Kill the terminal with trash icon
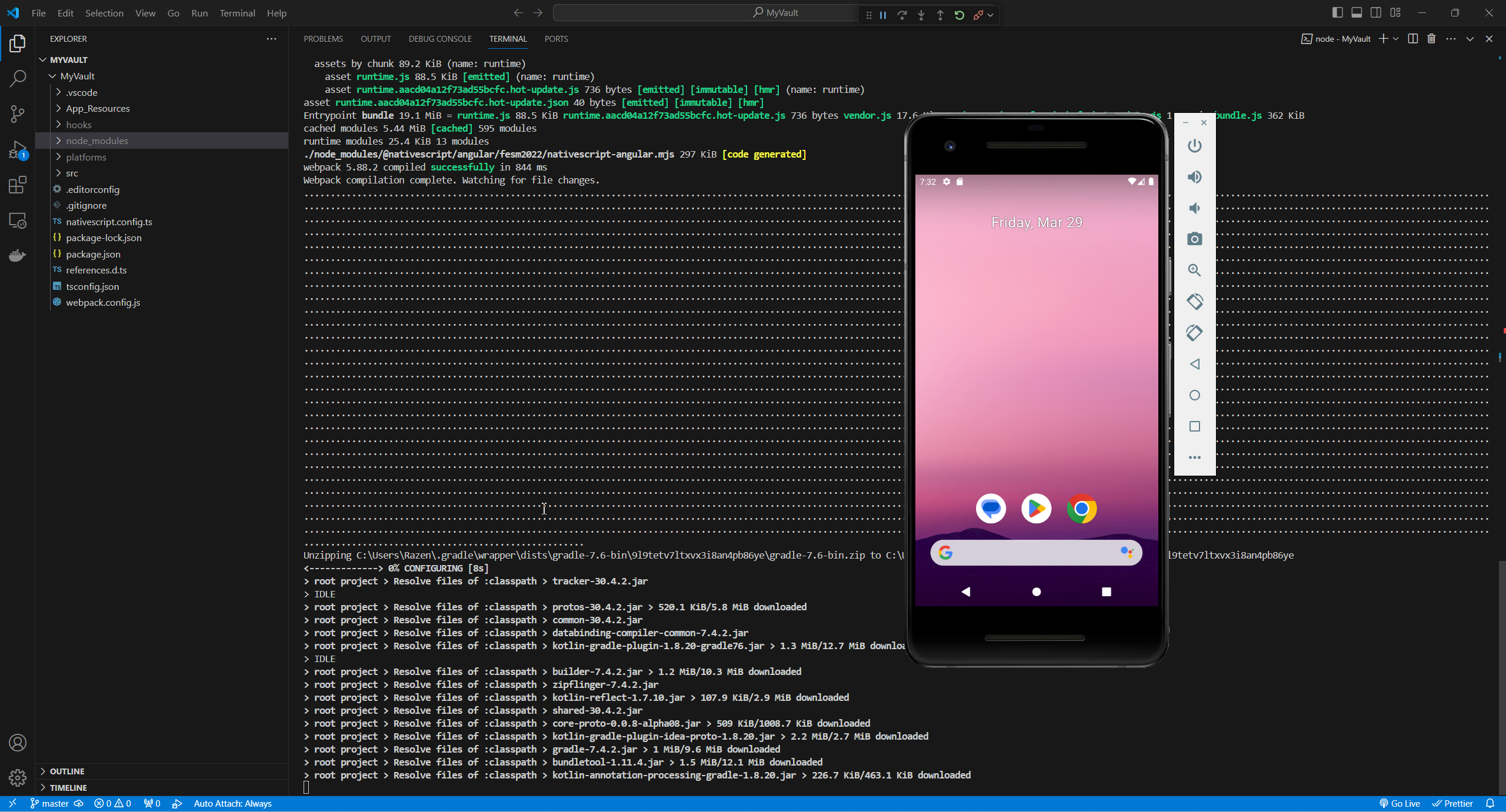1506x812 pixels. [x=1431, y=39]
